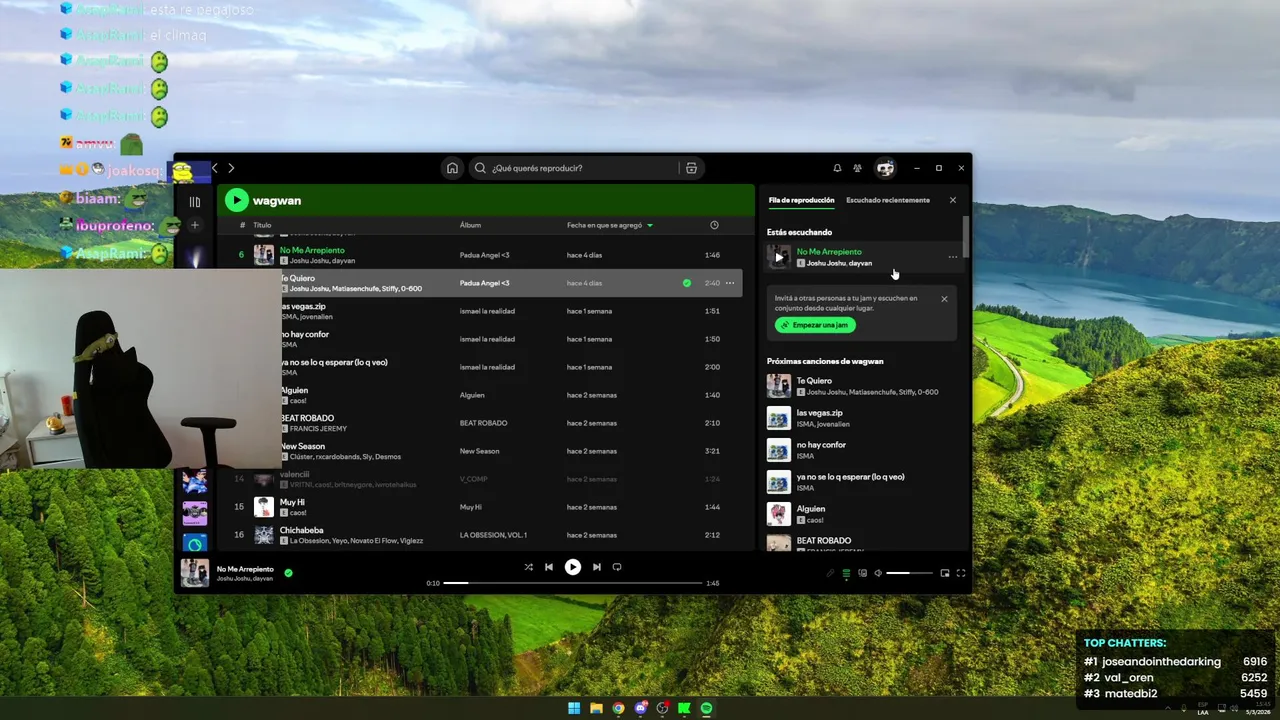1280x720 pixels.
Task: Select "ya no se lo q esperar" in the queue
Action: 863,482
